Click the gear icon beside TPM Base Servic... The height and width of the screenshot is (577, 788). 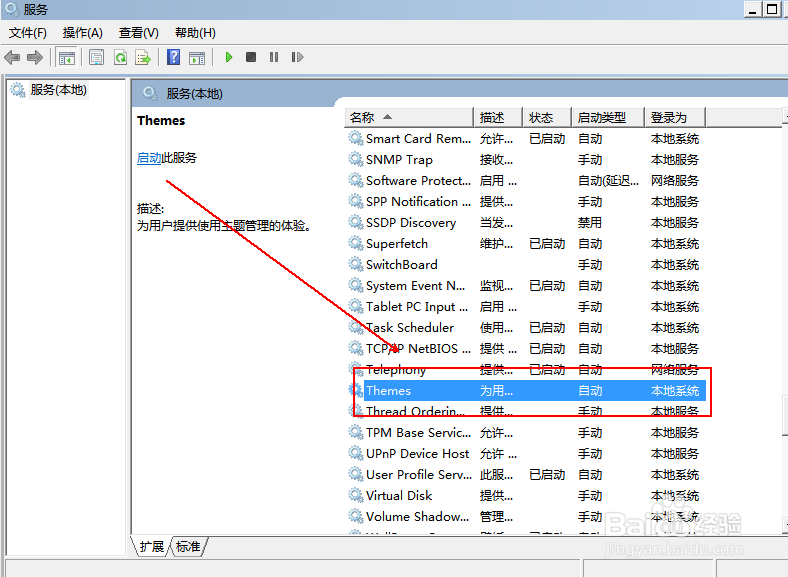click(x=356, y=432)
